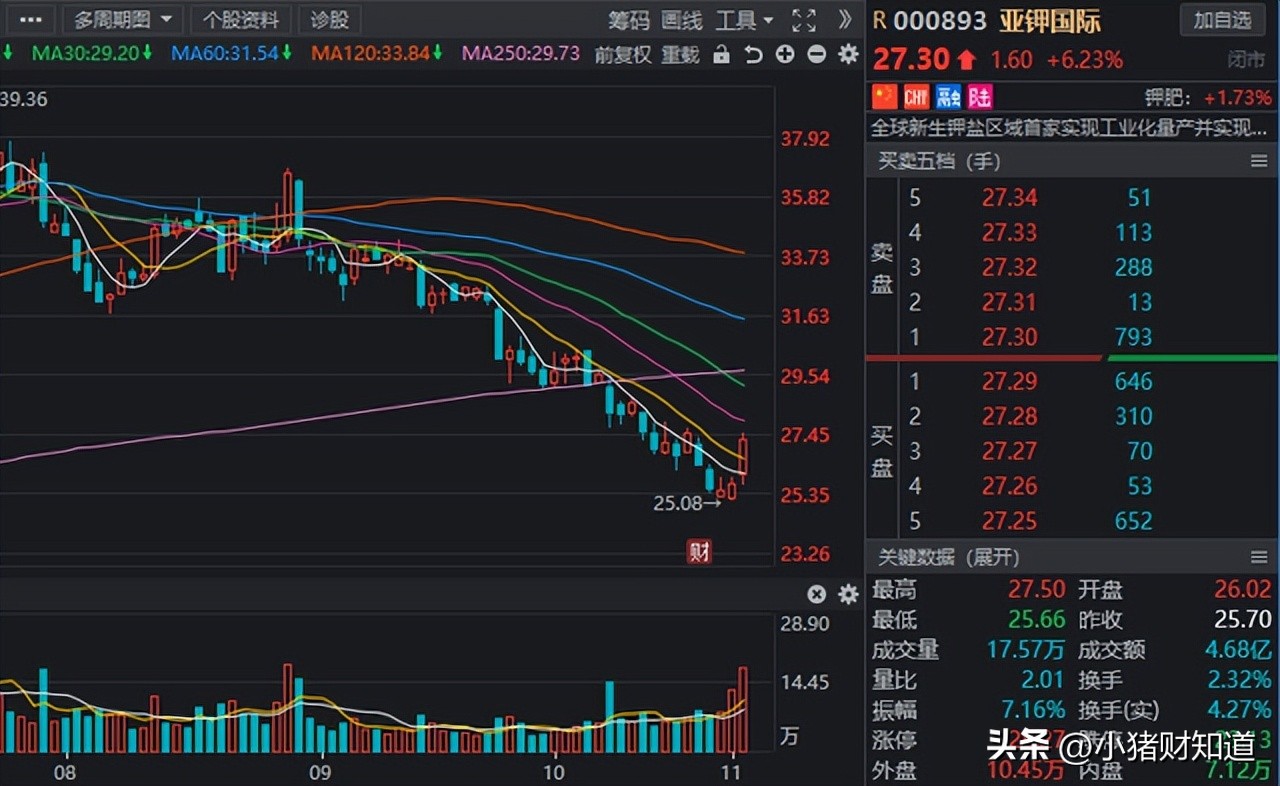Image resolution: width=1280 pixels, height=786 pixels.
Task: Click the fullscreen chart icon
Action: tap(803, 19)
